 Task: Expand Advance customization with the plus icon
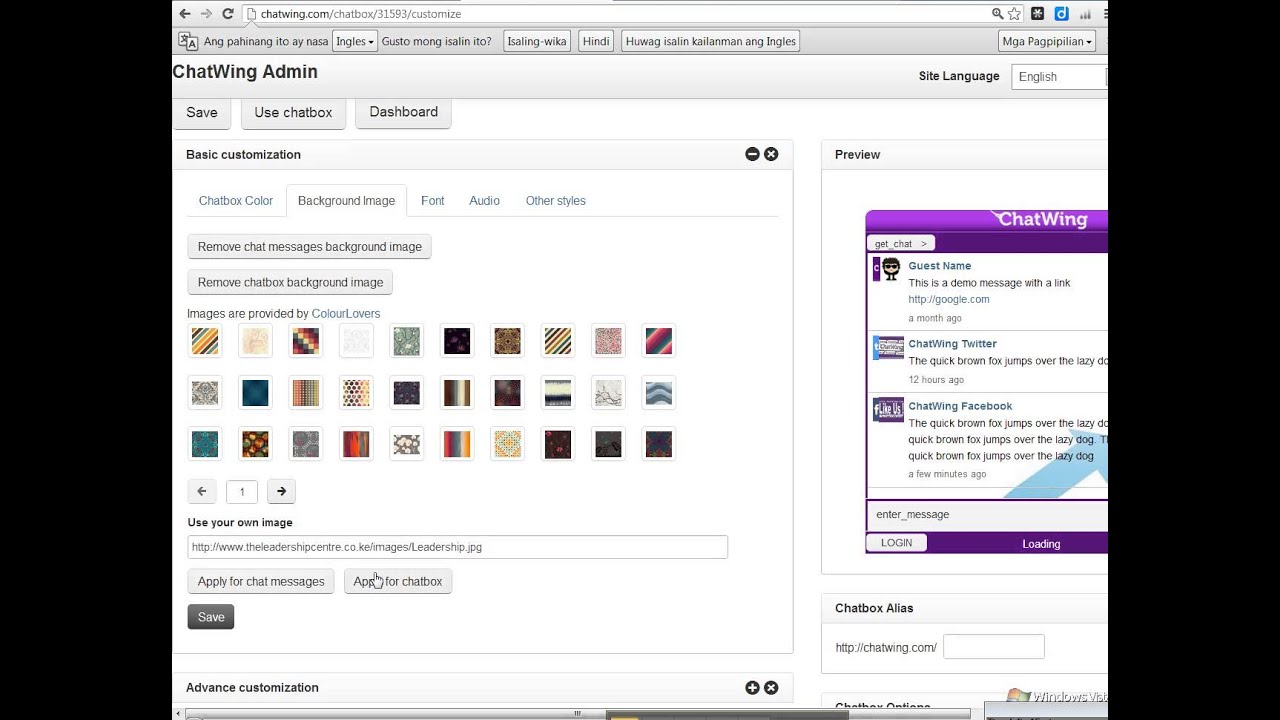click(x=752, y=687)
